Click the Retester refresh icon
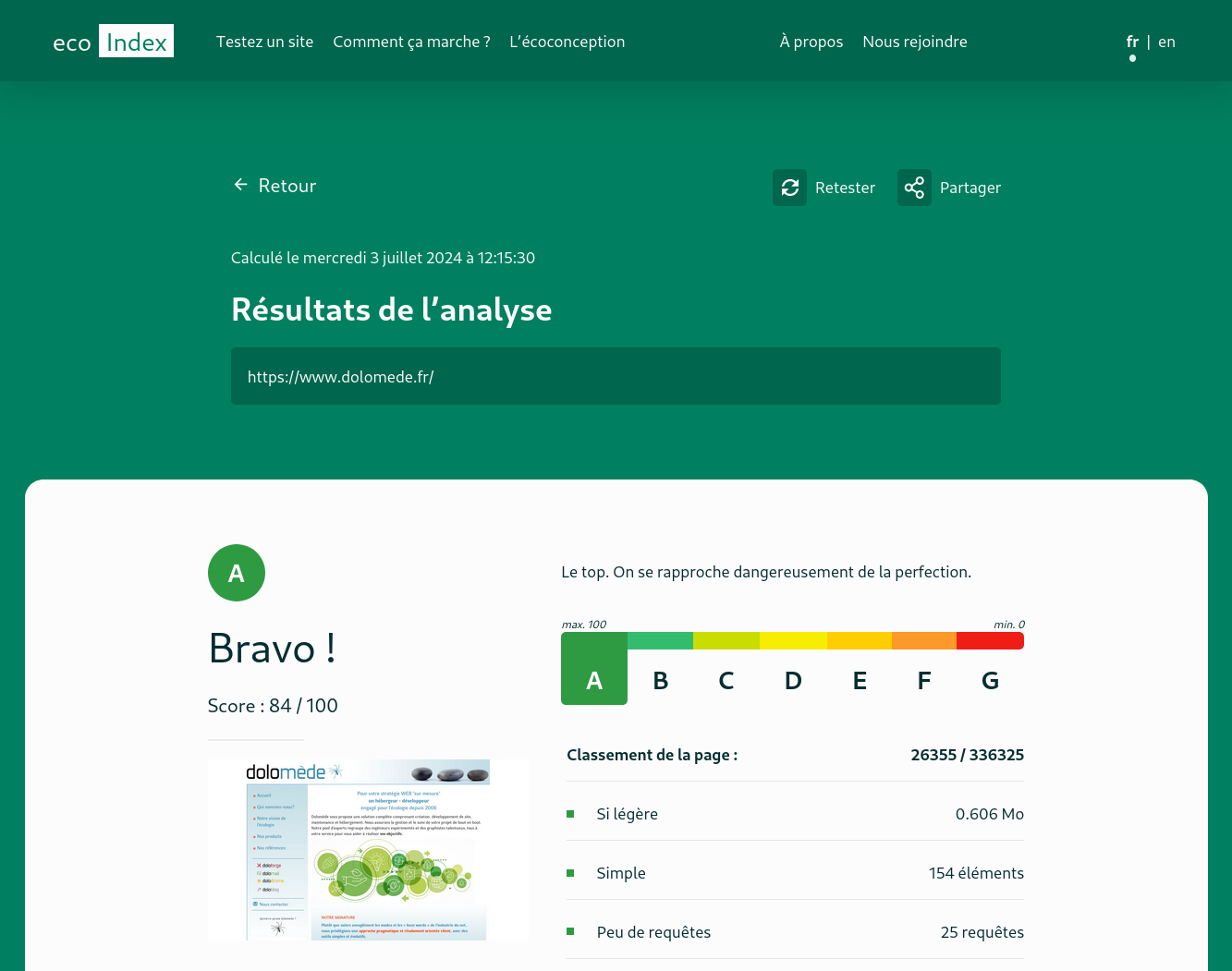 pyautogui.click(x=790, y=188)
